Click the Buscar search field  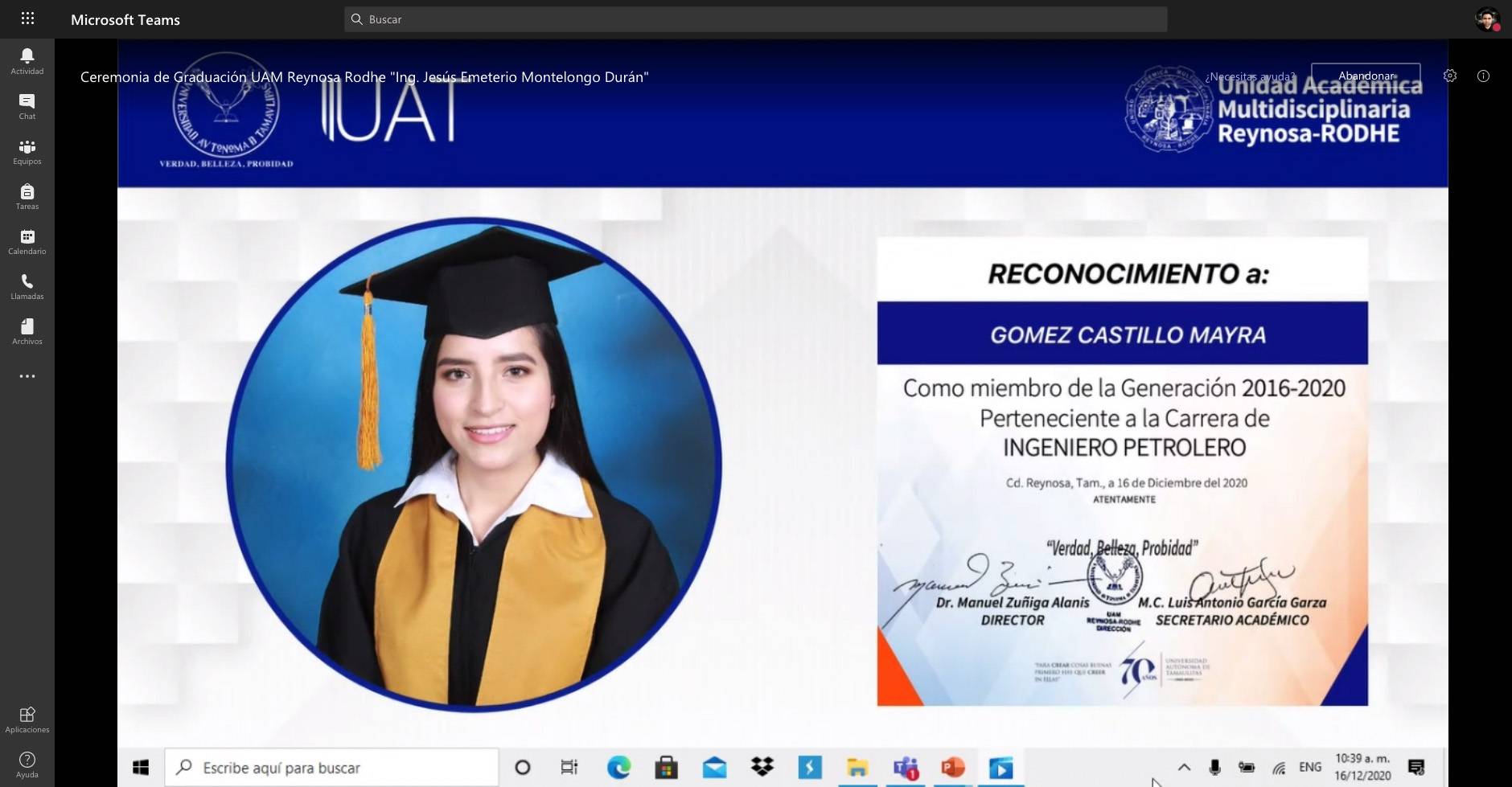click(x=755, y=19)
